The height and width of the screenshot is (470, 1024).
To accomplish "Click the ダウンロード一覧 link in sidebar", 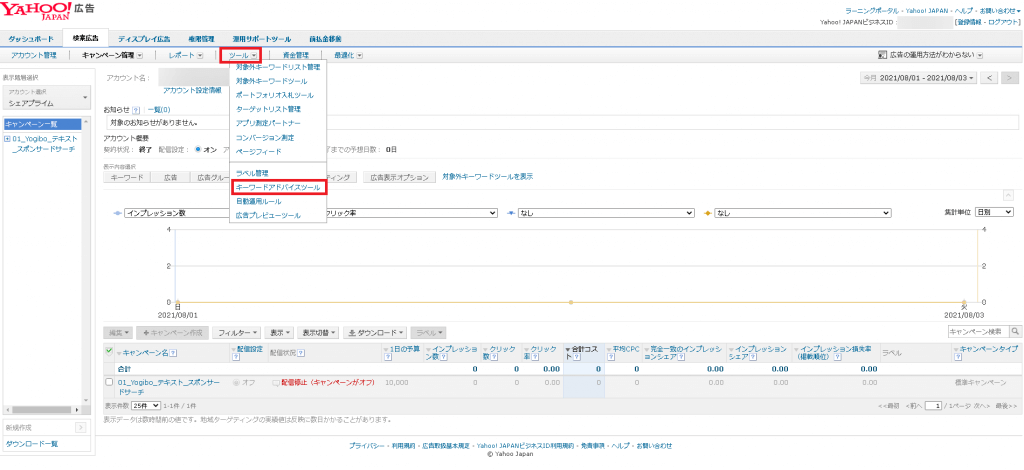I will (x=32, y=444).
